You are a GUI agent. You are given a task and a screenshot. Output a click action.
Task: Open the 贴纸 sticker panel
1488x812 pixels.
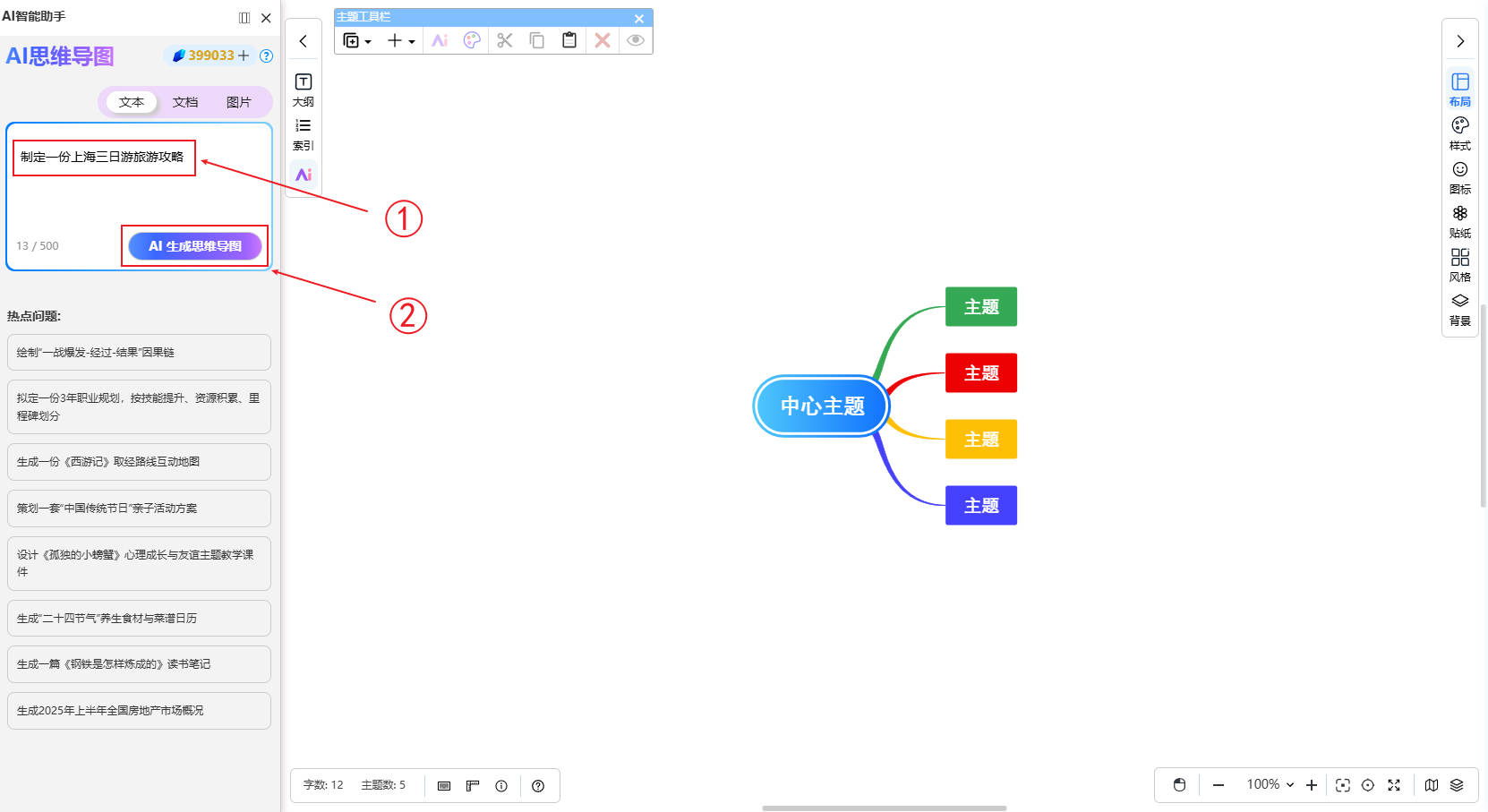(x=1459, y=220)
